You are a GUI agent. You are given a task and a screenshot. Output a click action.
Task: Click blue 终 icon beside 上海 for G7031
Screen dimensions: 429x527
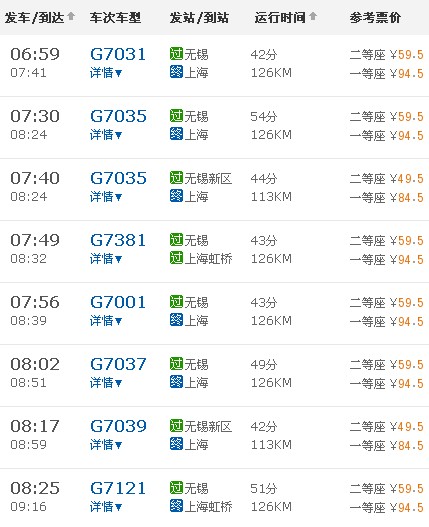[177, 72]
